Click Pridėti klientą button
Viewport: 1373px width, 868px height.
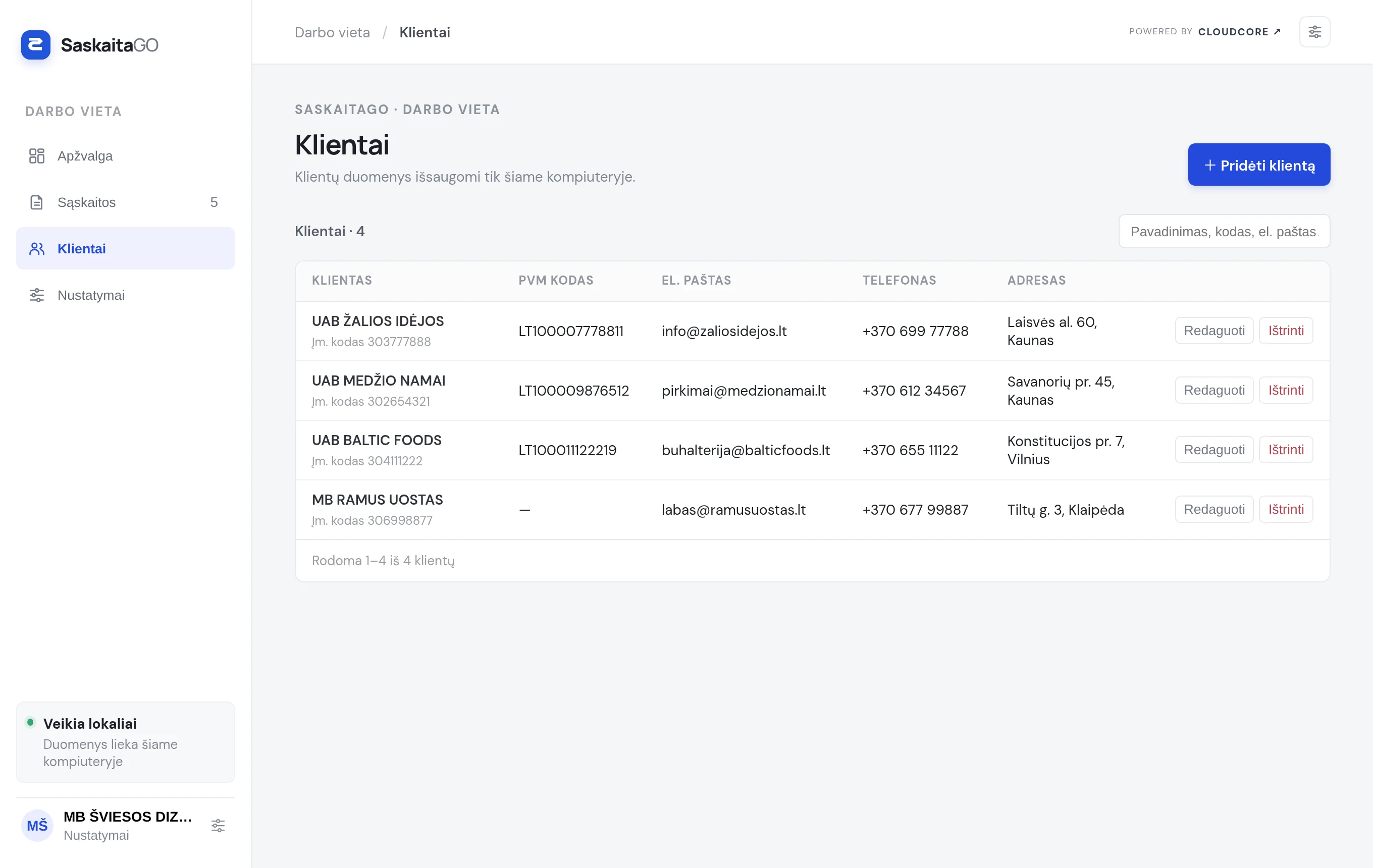pos(1259,165)
